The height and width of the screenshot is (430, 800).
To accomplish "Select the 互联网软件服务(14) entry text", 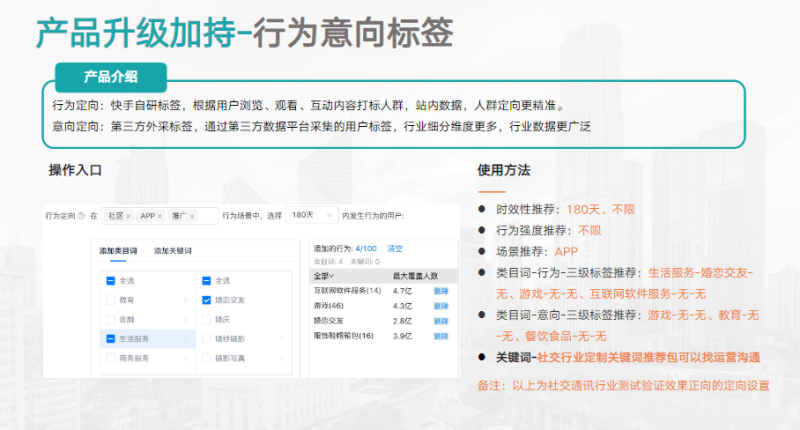I will pos(347,291).
